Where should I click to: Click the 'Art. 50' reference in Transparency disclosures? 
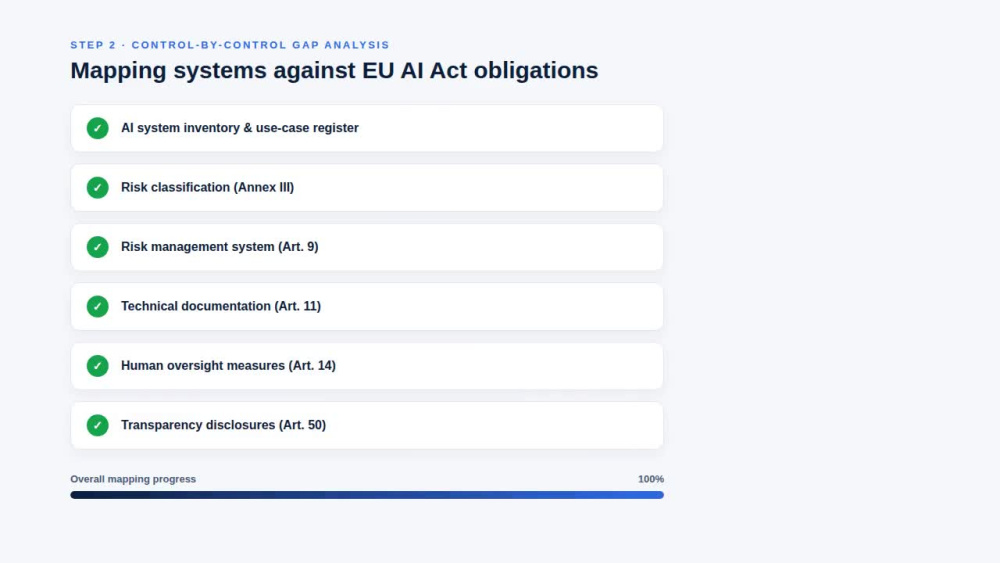pyautogui.click(x=304, y=425)
